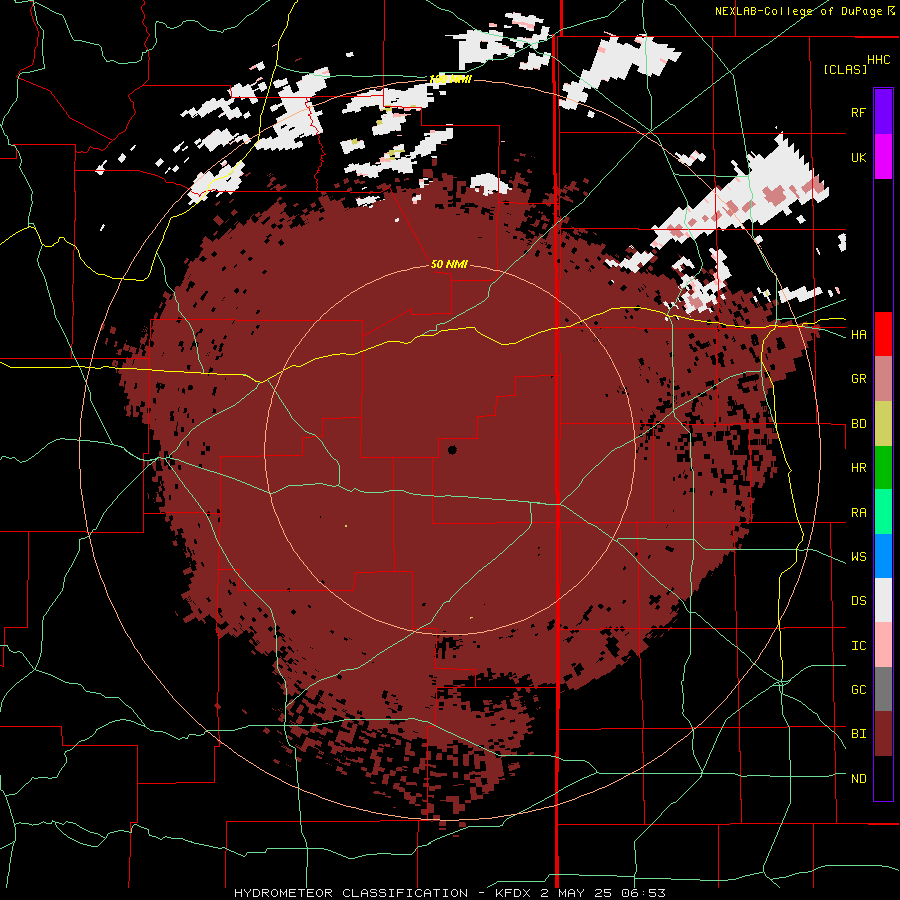Click the GC legend label
Screen dimensions: 900x900
pos(858,690)
